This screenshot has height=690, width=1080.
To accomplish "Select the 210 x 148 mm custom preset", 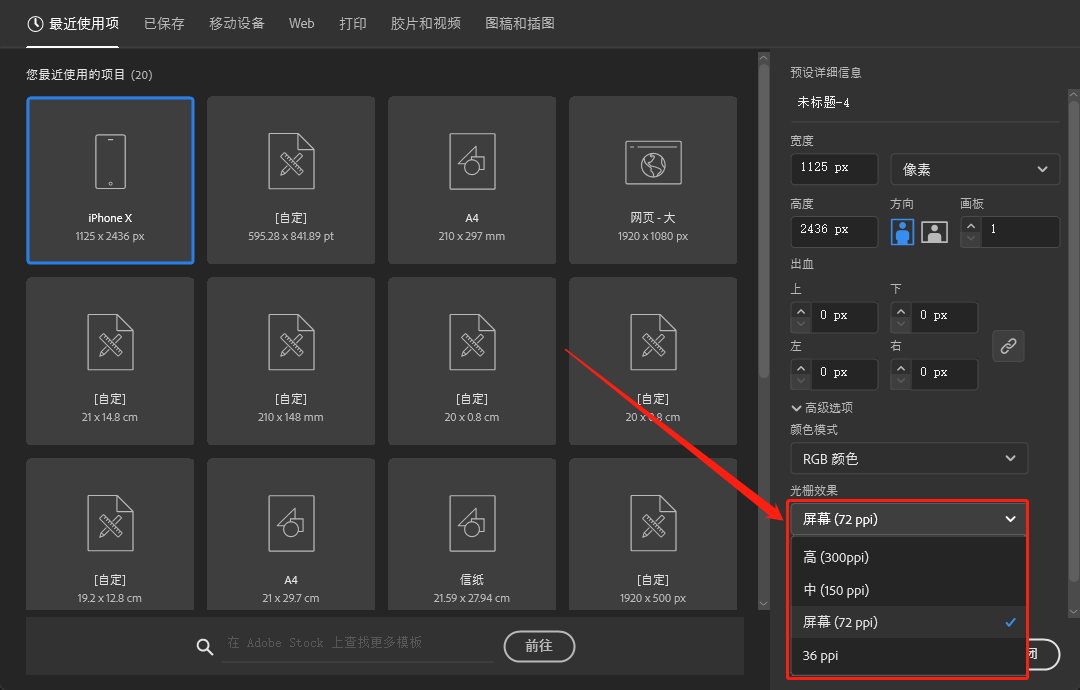I will [x=291, y=362].
